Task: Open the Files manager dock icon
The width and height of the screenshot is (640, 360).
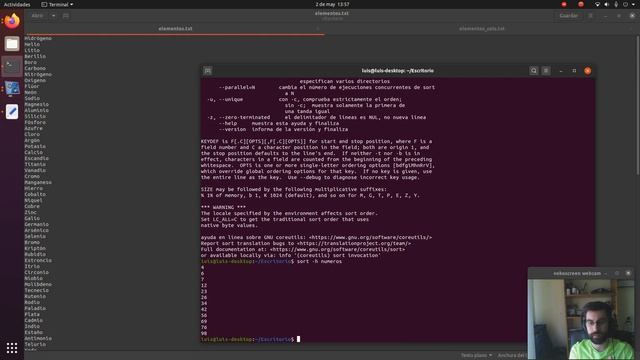Action: [12, 43]
